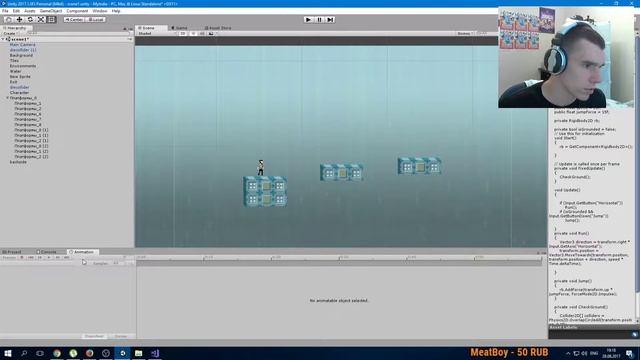Go to first keyframe in Animation
Screen dimensions: 640x360
31,258
